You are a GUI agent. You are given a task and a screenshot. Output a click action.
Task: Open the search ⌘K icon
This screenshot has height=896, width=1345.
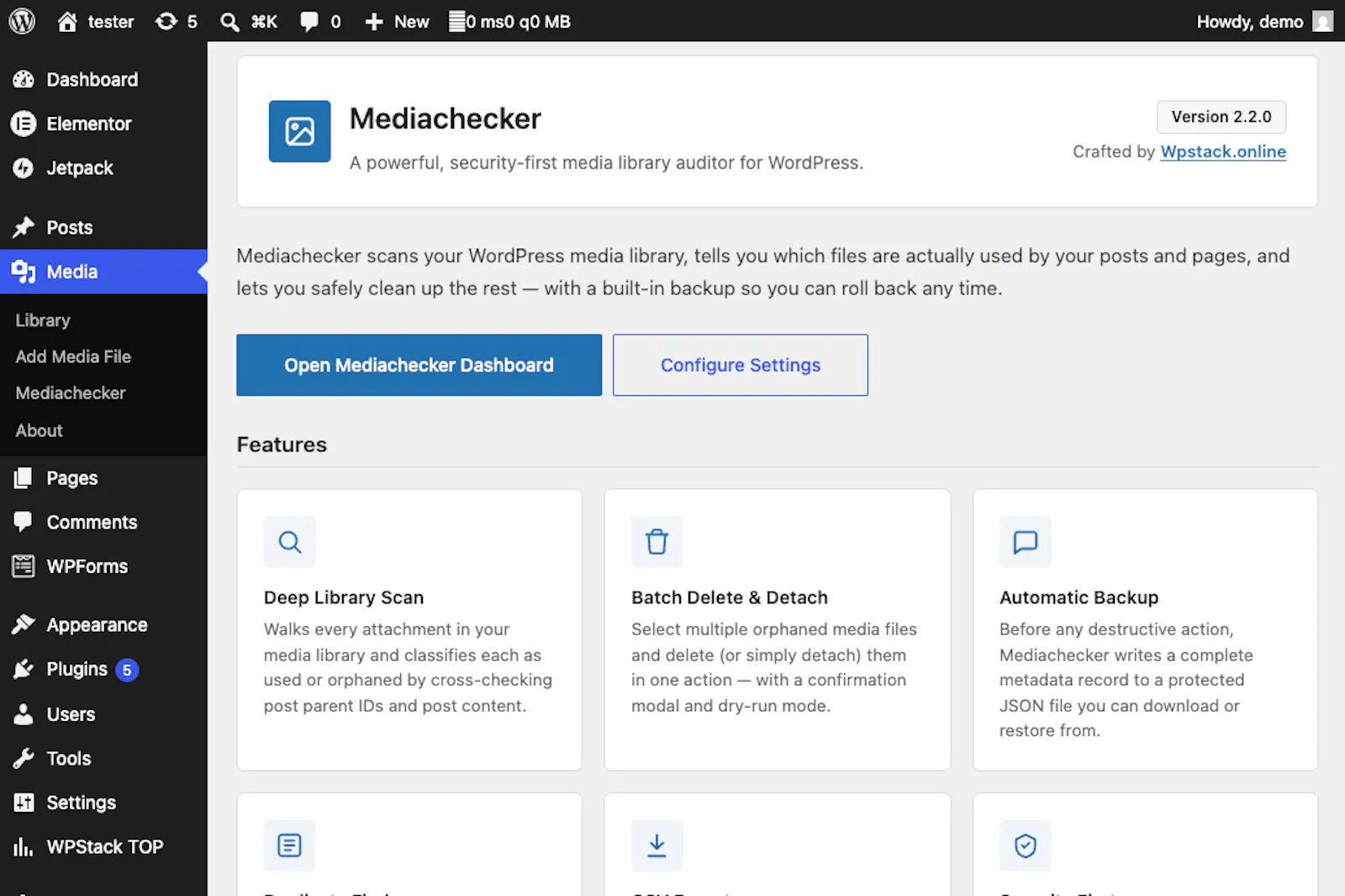pos(229,22)
